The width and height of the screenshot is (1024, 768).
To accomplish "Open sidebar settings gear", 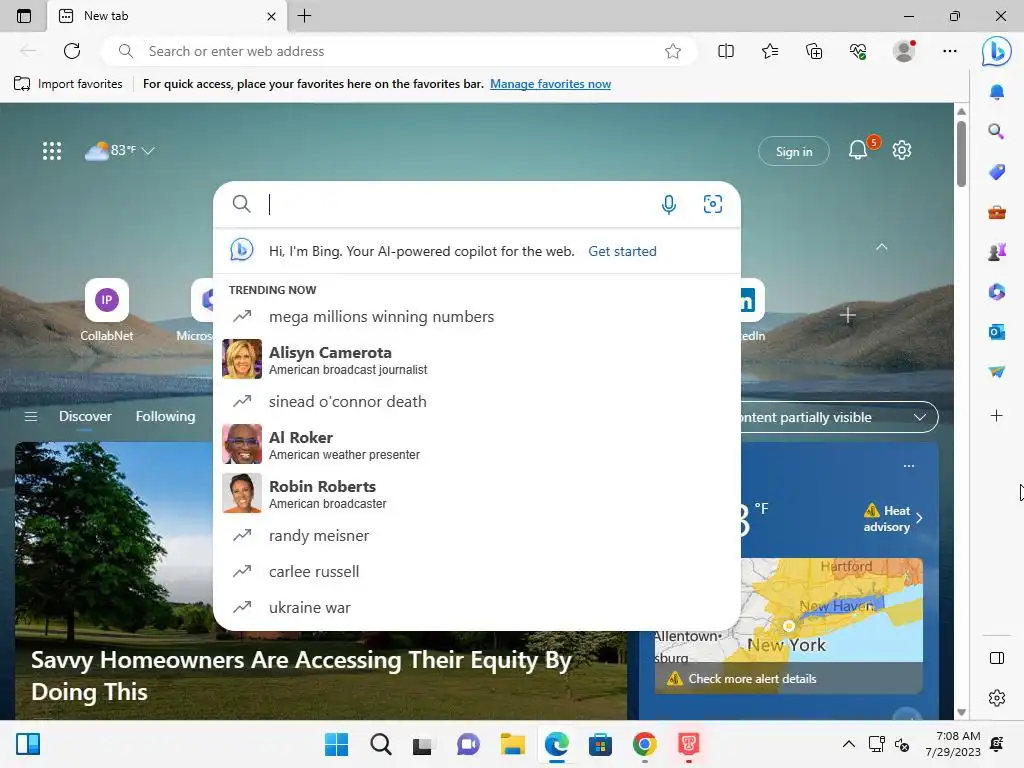I will [997, 698].
